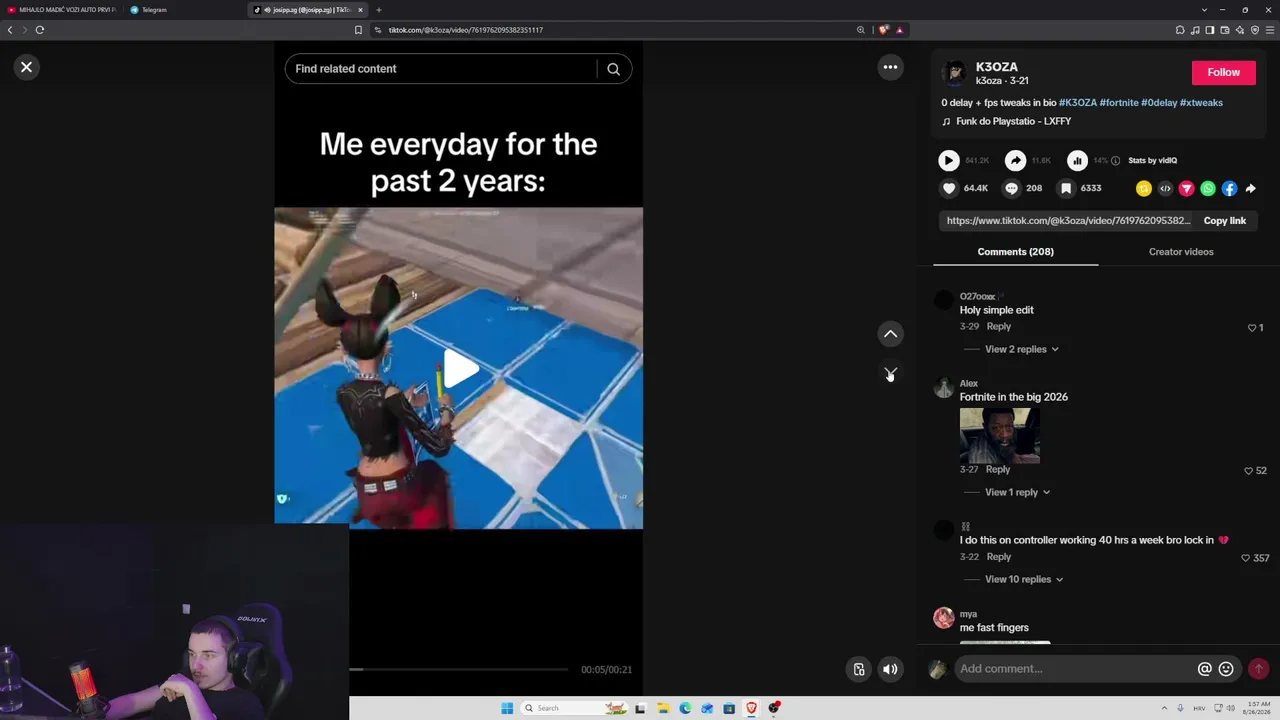The height and width of the screenshot is (720, 1280).
Task: Reply to the 'Holy simple edit' comment
Action: click(x=998, y=327)
